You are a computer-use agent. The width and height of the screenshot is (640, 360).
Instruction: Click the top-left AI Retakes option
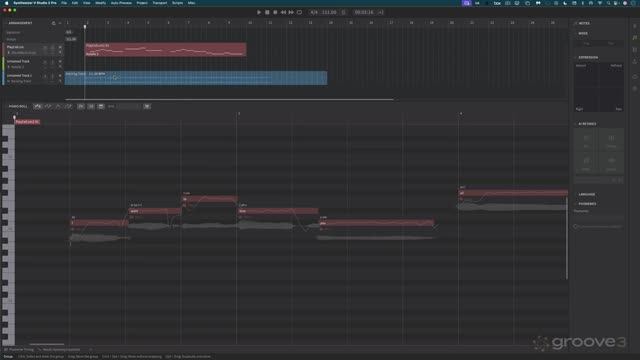click(586, 140)
